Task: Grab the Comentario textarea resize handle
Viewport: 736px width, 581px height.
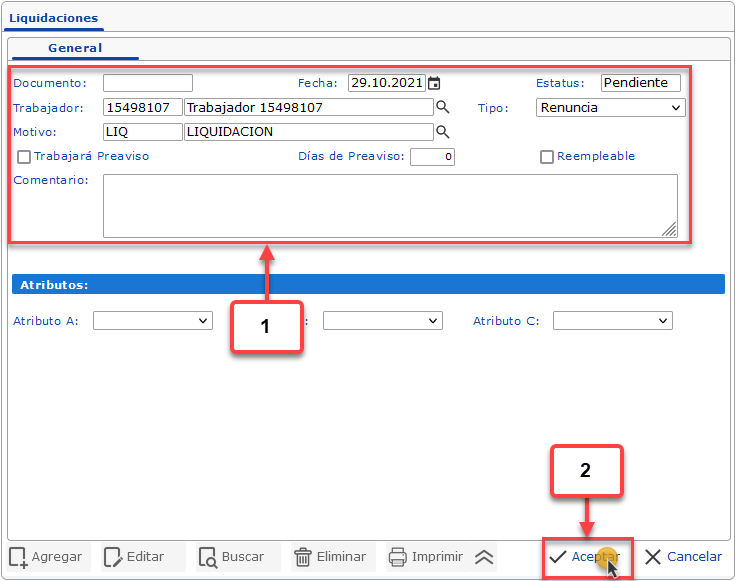Action: coord(670,229)
